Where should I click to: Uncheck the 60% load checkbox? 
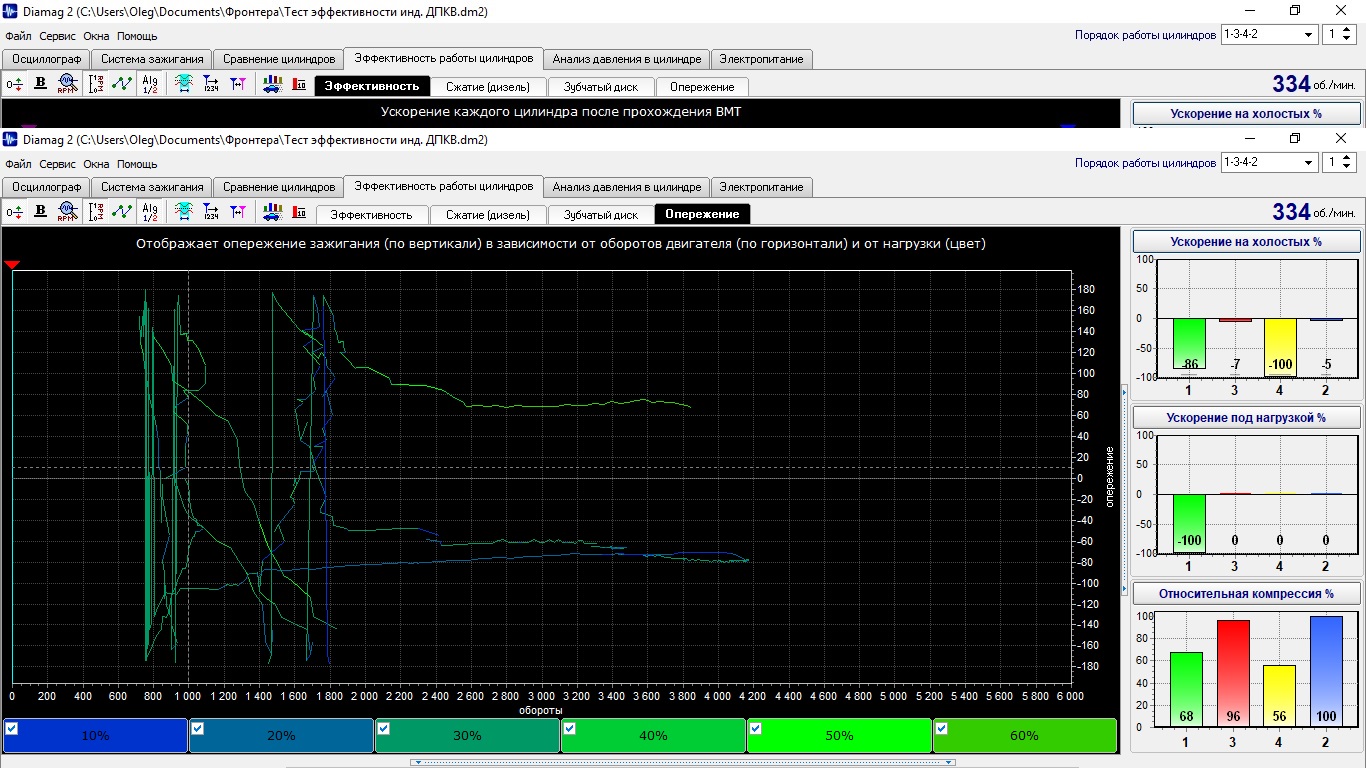point(942,728)
